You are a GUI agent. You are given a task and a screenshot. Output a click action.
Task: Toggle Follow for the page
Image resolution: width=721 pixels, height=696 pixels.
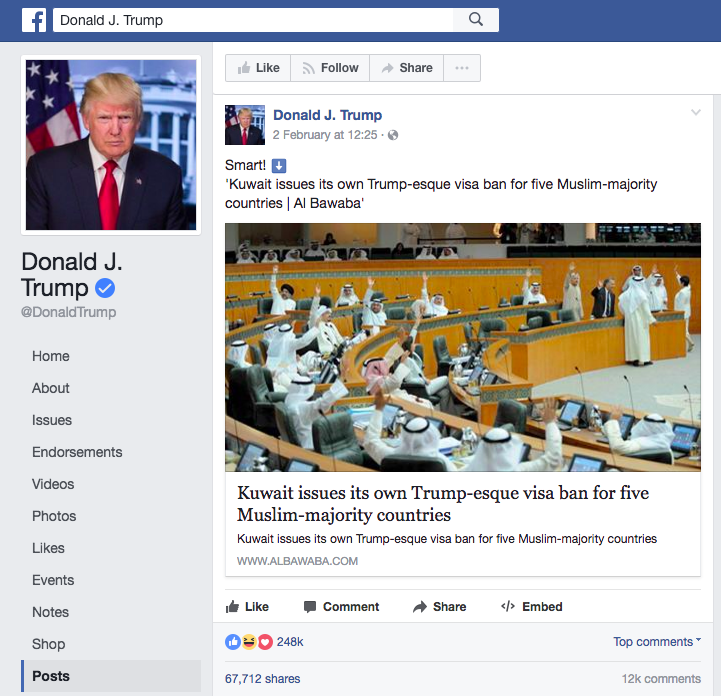[330, 68]
